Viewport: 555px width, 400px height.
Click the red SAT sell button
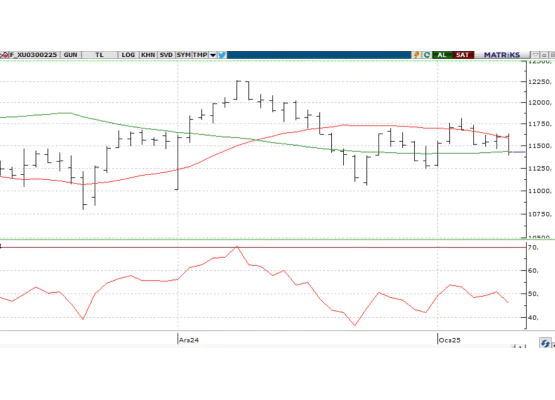(463, 55)
